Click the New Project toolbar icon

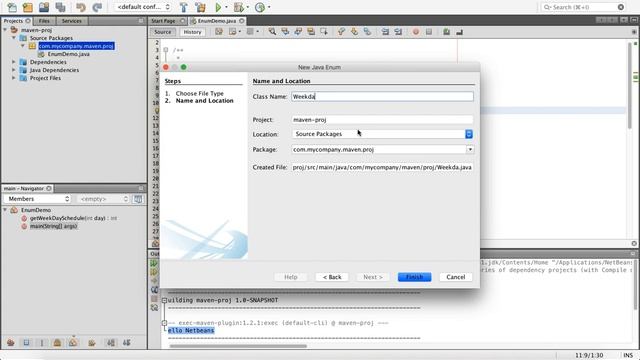click(x=28, y=7)
